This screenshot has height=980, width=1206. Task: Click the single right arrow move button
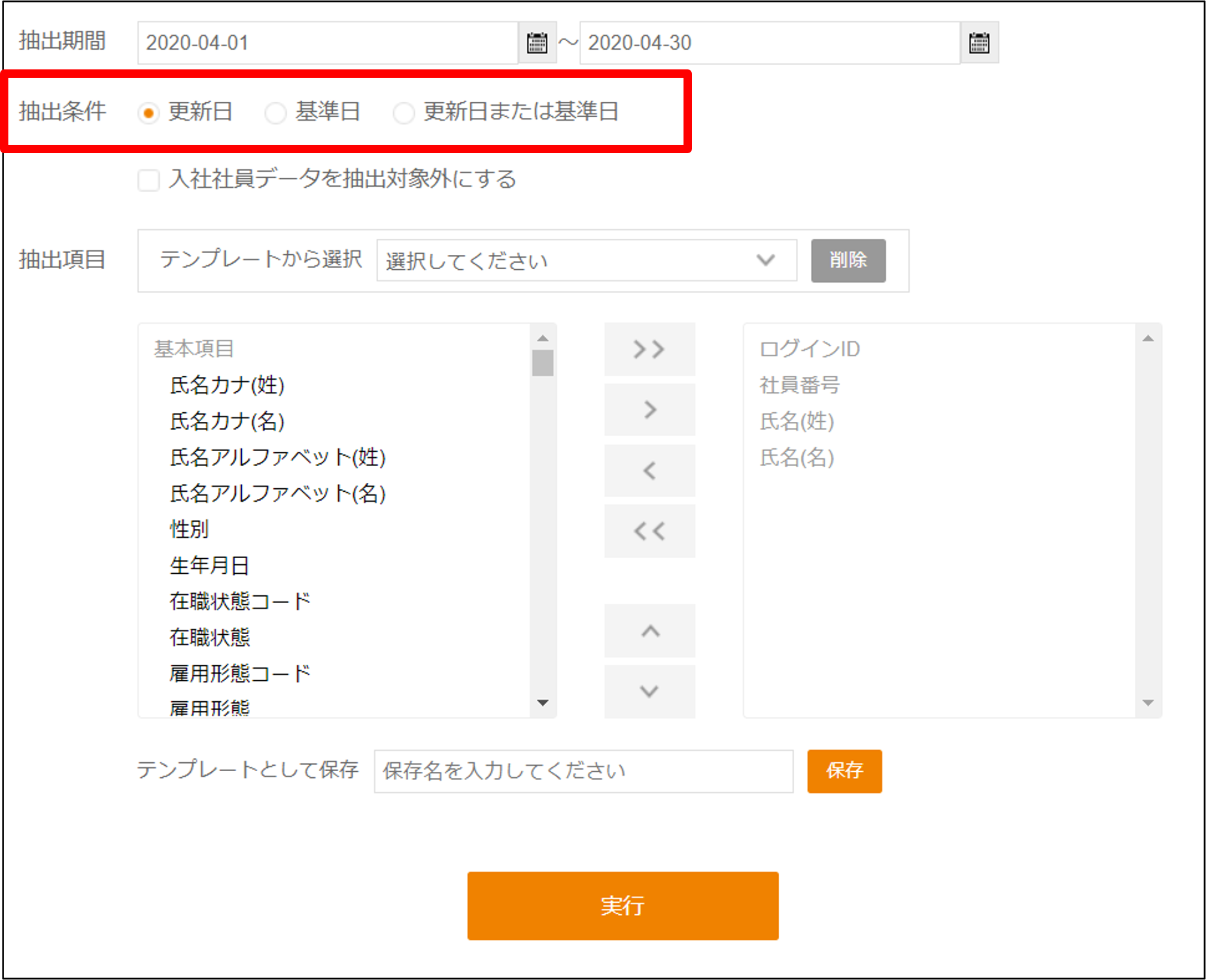[649, 410]
